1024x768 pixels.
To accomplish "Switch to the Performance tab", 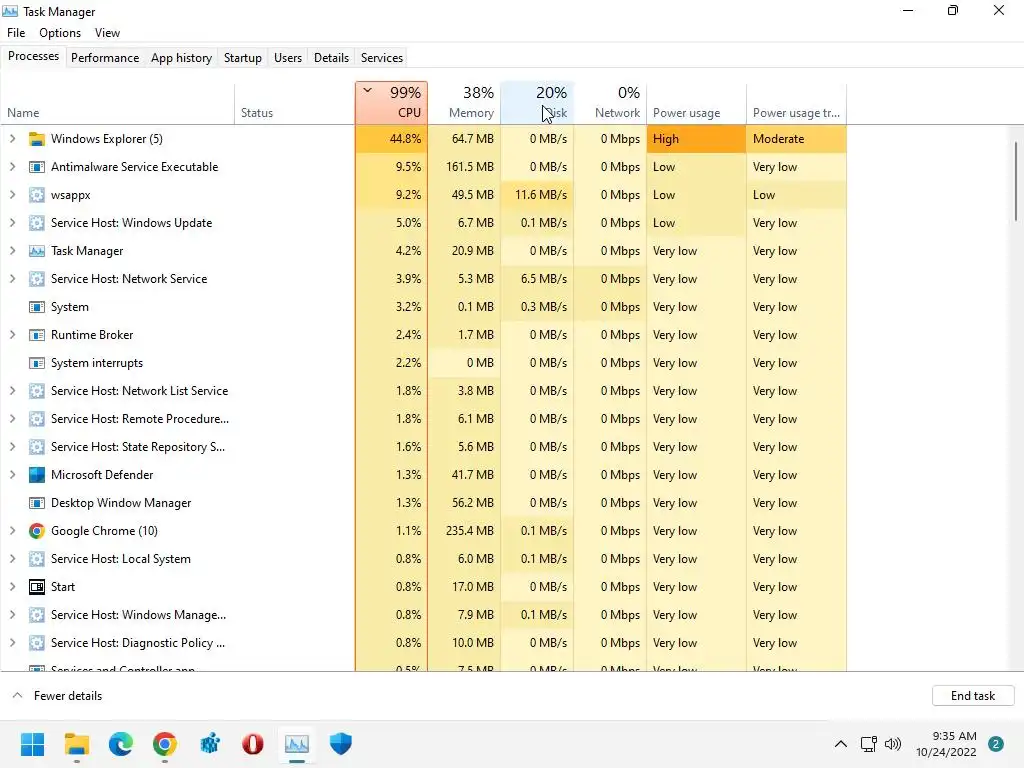I will [105, 57].
